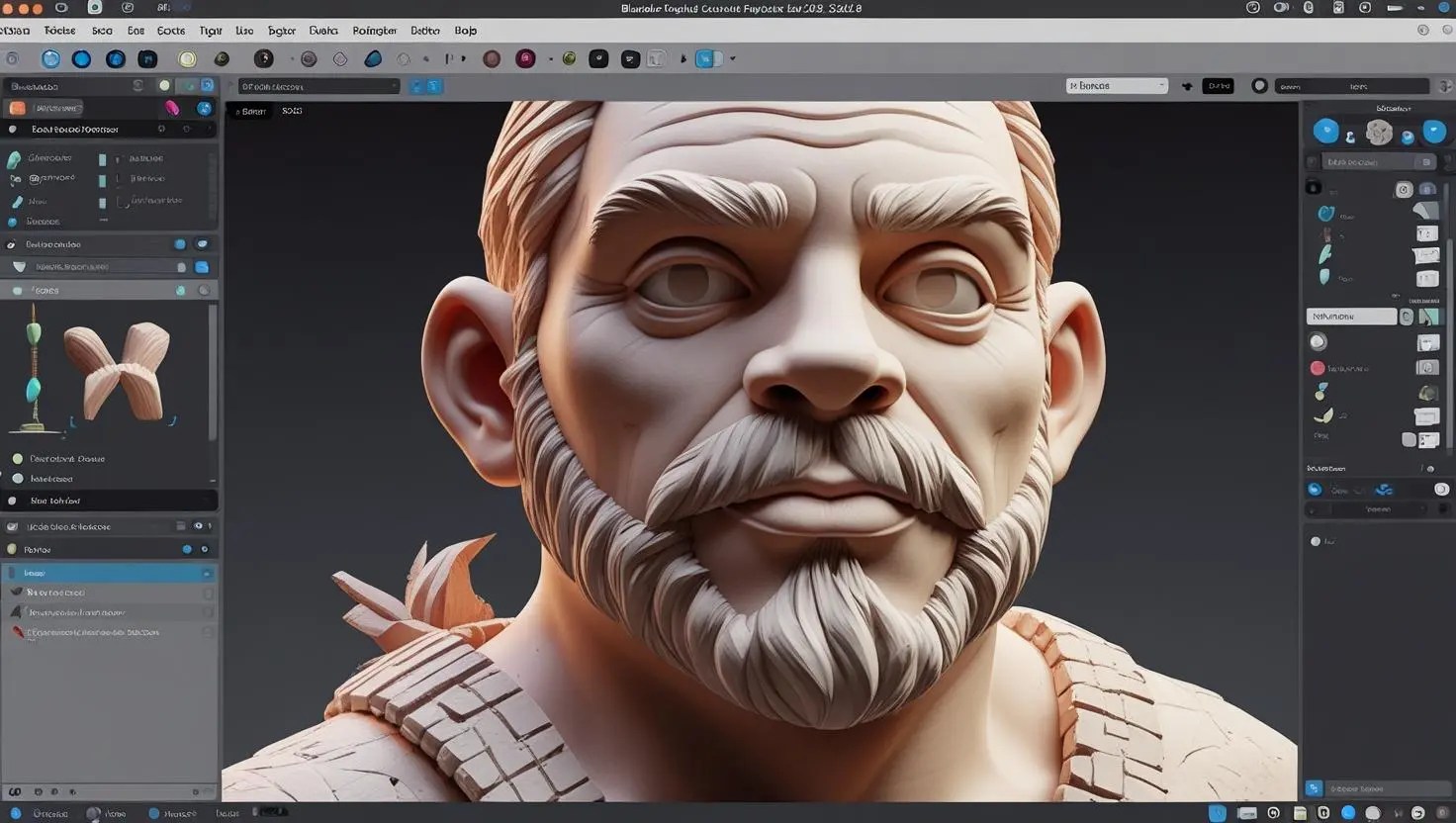
Task: Click the red color swatch in the right panel
Action: coord(1317,367)
